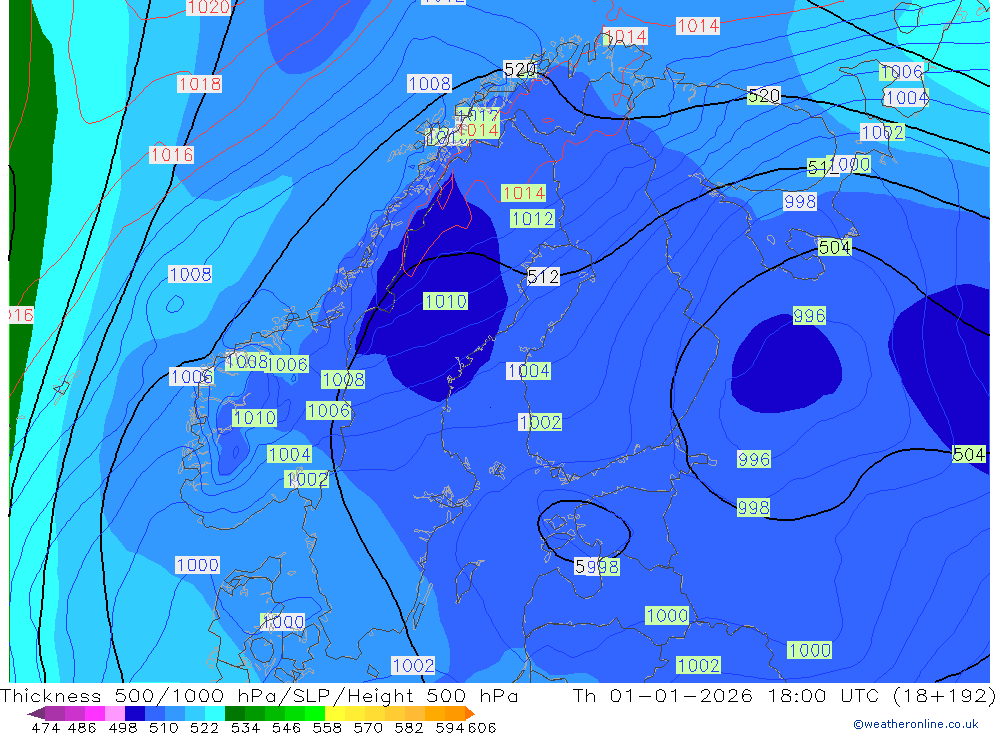Click the 1008 label over the Norwegian Sea
The height and width of the screenshot is (733, 1000).
[x=190, y=274]
